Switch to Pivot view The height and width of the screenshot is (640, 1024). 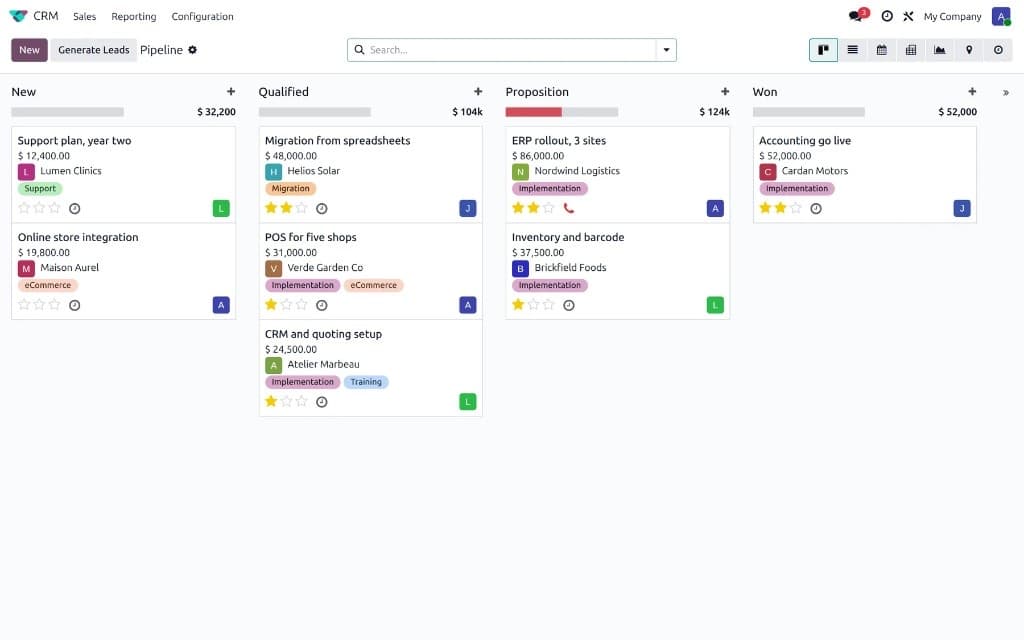910,50
